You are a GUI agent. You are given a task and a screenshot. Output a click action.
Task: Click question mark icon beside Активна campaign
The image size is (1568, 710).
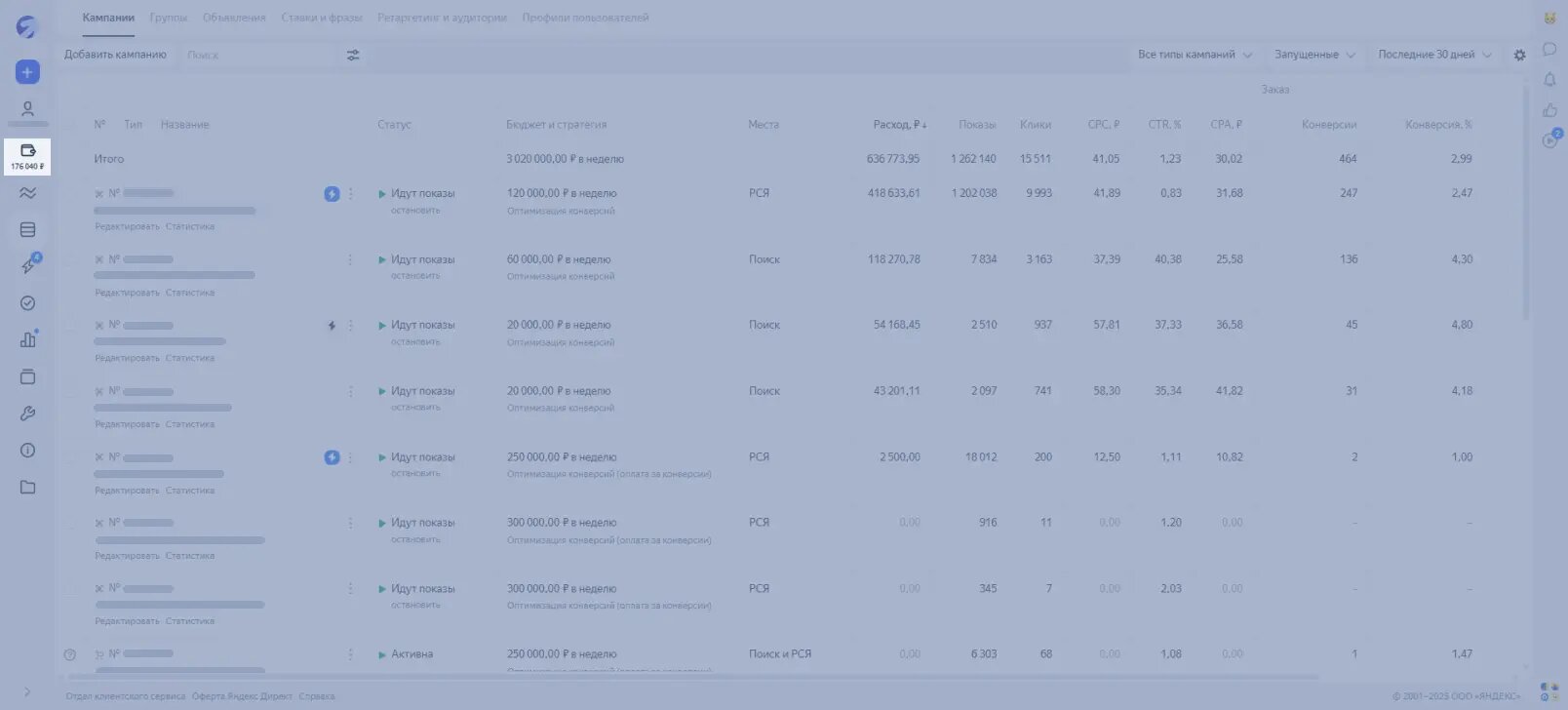point(69,654)
